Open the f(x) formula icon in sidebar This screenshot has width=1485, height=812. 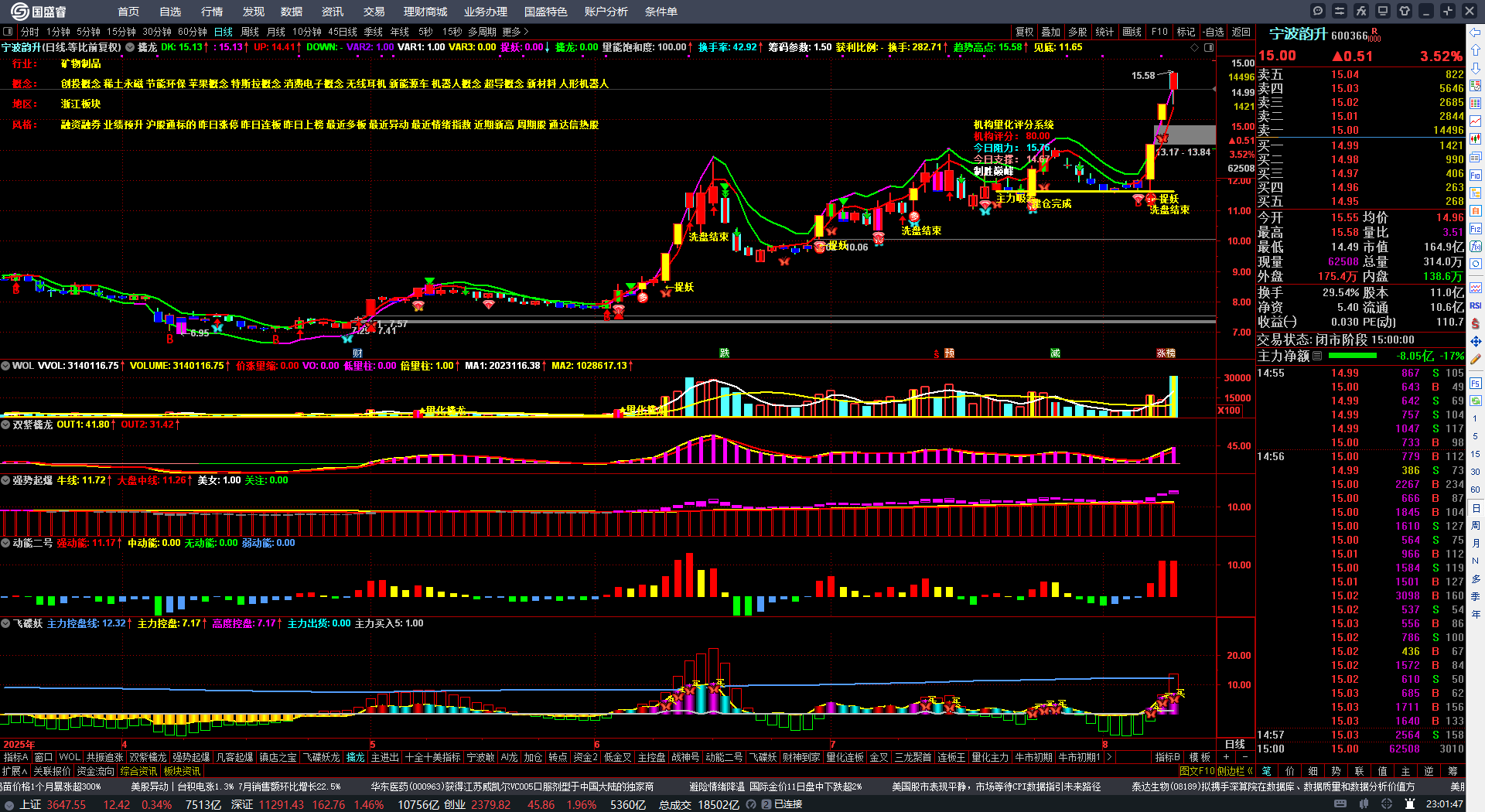tap(1476, 247)
